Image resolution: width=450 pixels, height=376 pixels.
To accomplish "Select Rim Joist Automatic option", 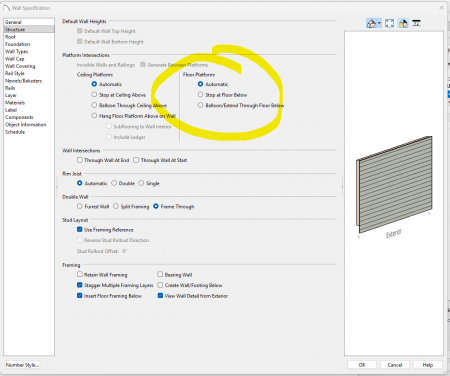I will pos(80,183).
